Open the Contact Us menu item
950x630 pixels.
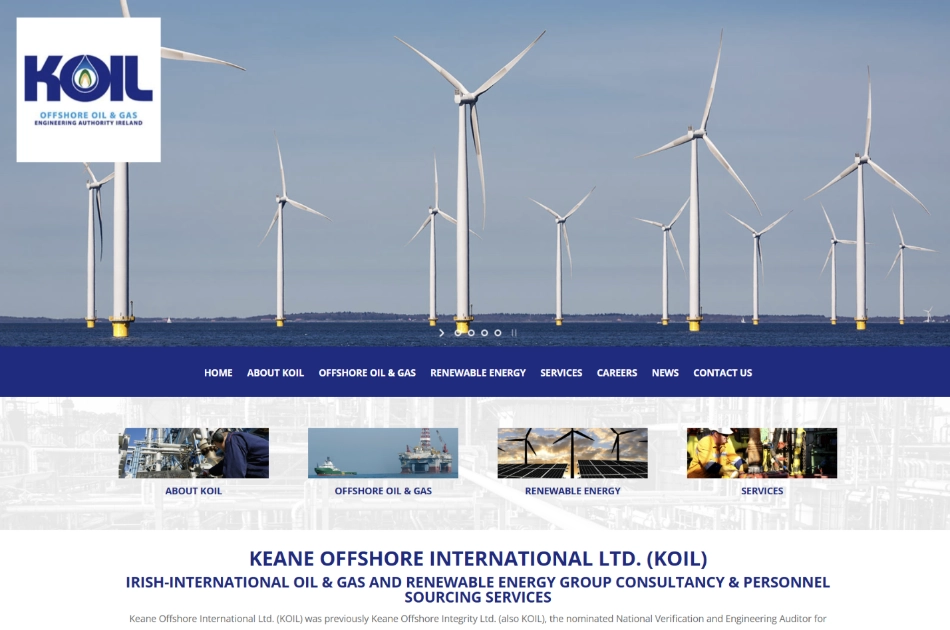[723, 373]
